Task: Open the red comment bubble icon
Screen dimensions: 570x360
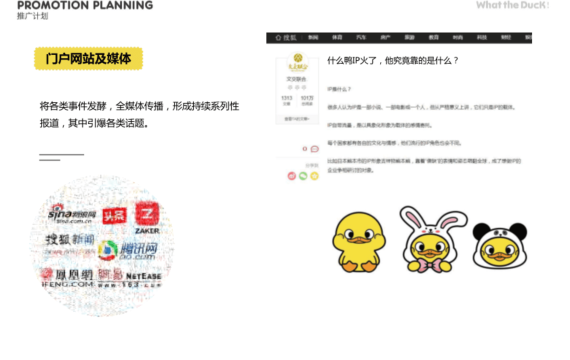Action: [315, 149]
